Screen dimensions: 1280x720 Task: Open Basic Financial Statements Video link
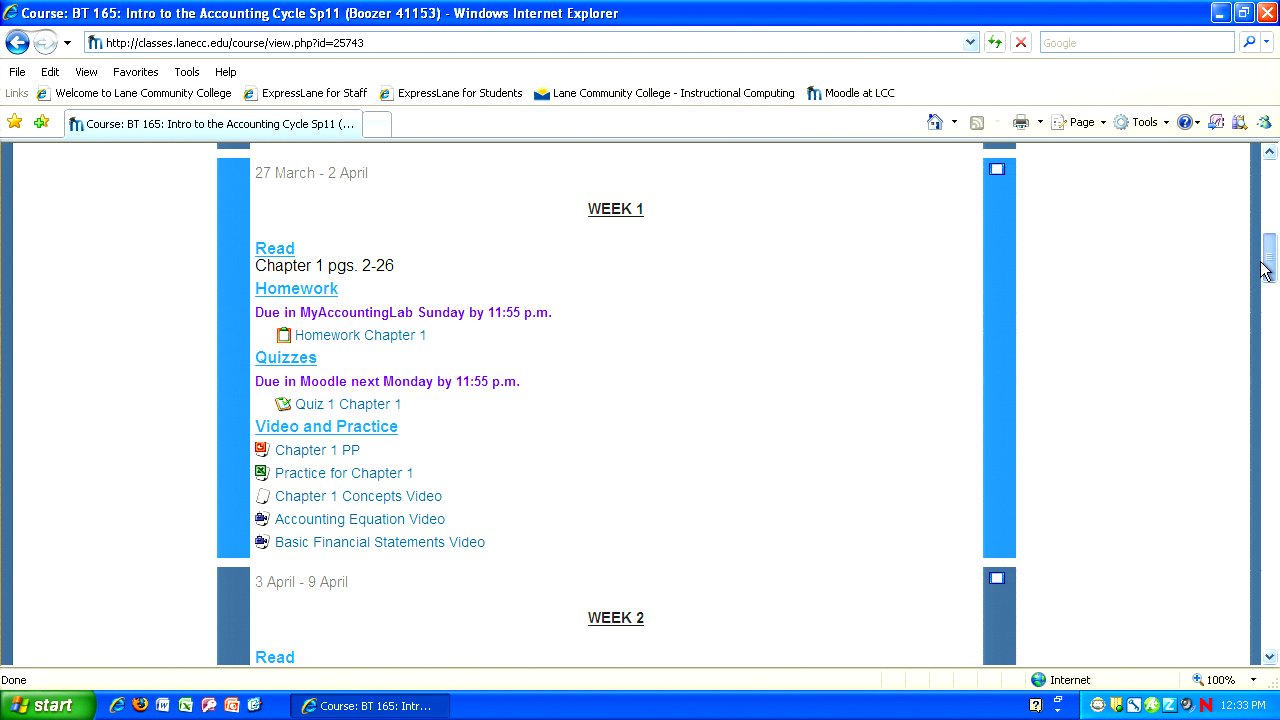[379, 542]
